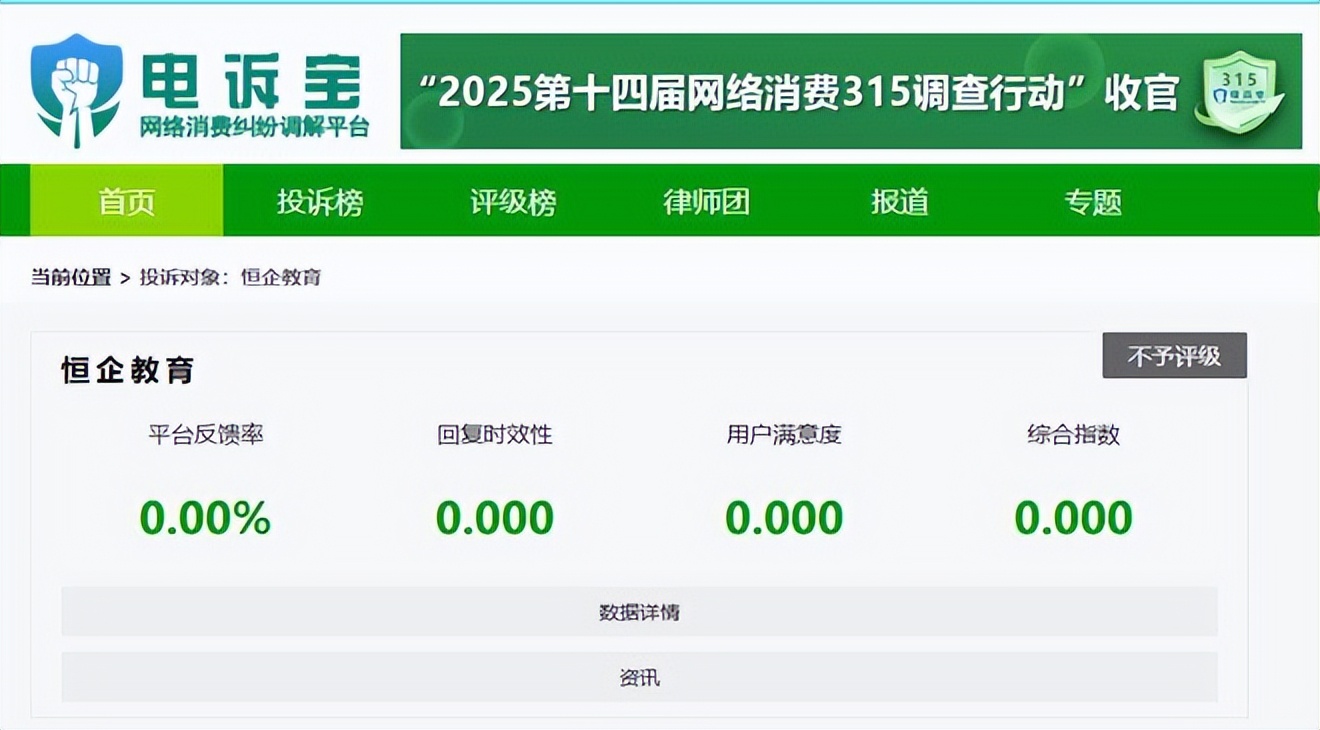Click the 0.00% feedback rate value
Image resolution: width=1320 pixels, height=730 pixels.
205,518
